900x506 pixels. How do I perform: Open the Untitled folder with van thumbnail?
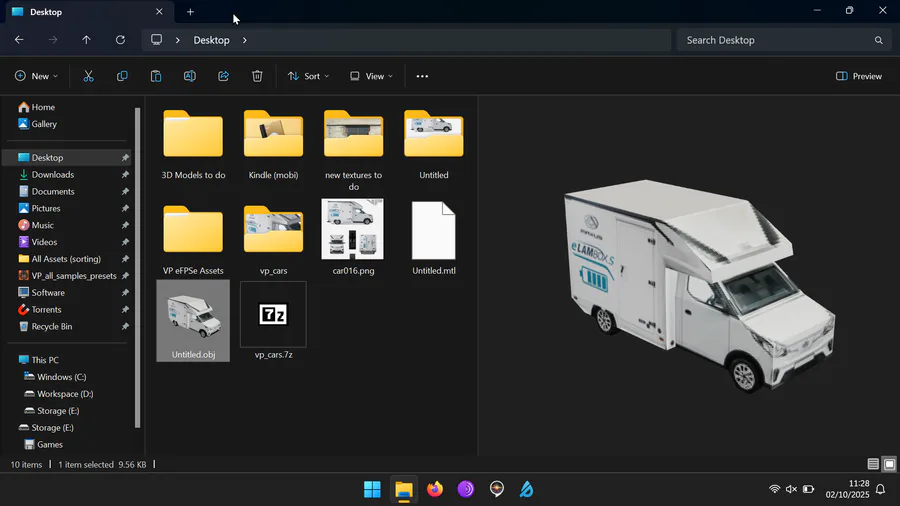433,144
